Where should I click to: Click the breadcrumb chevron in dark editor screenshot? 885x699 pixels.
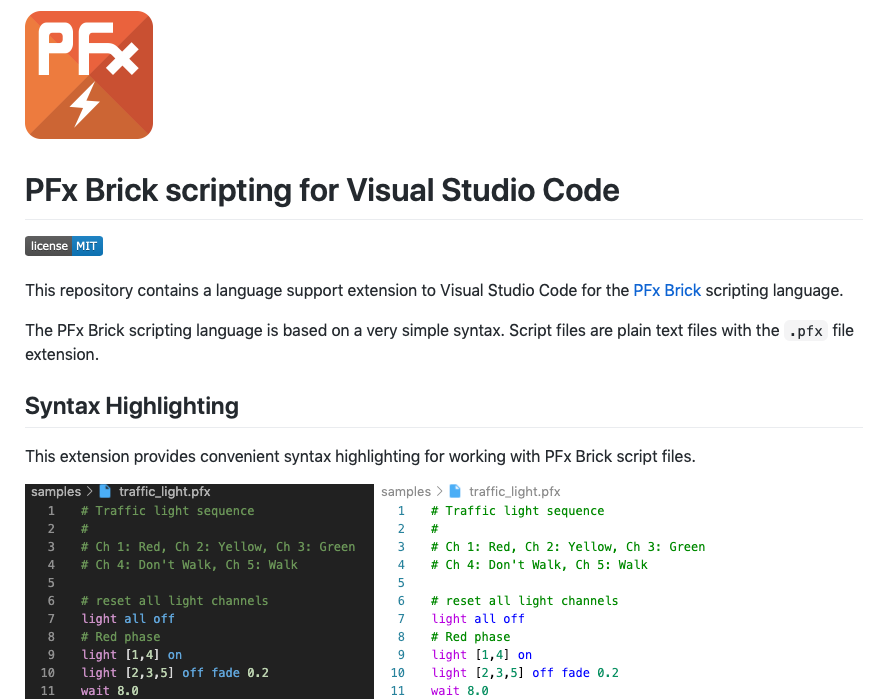tap(90, 491)
